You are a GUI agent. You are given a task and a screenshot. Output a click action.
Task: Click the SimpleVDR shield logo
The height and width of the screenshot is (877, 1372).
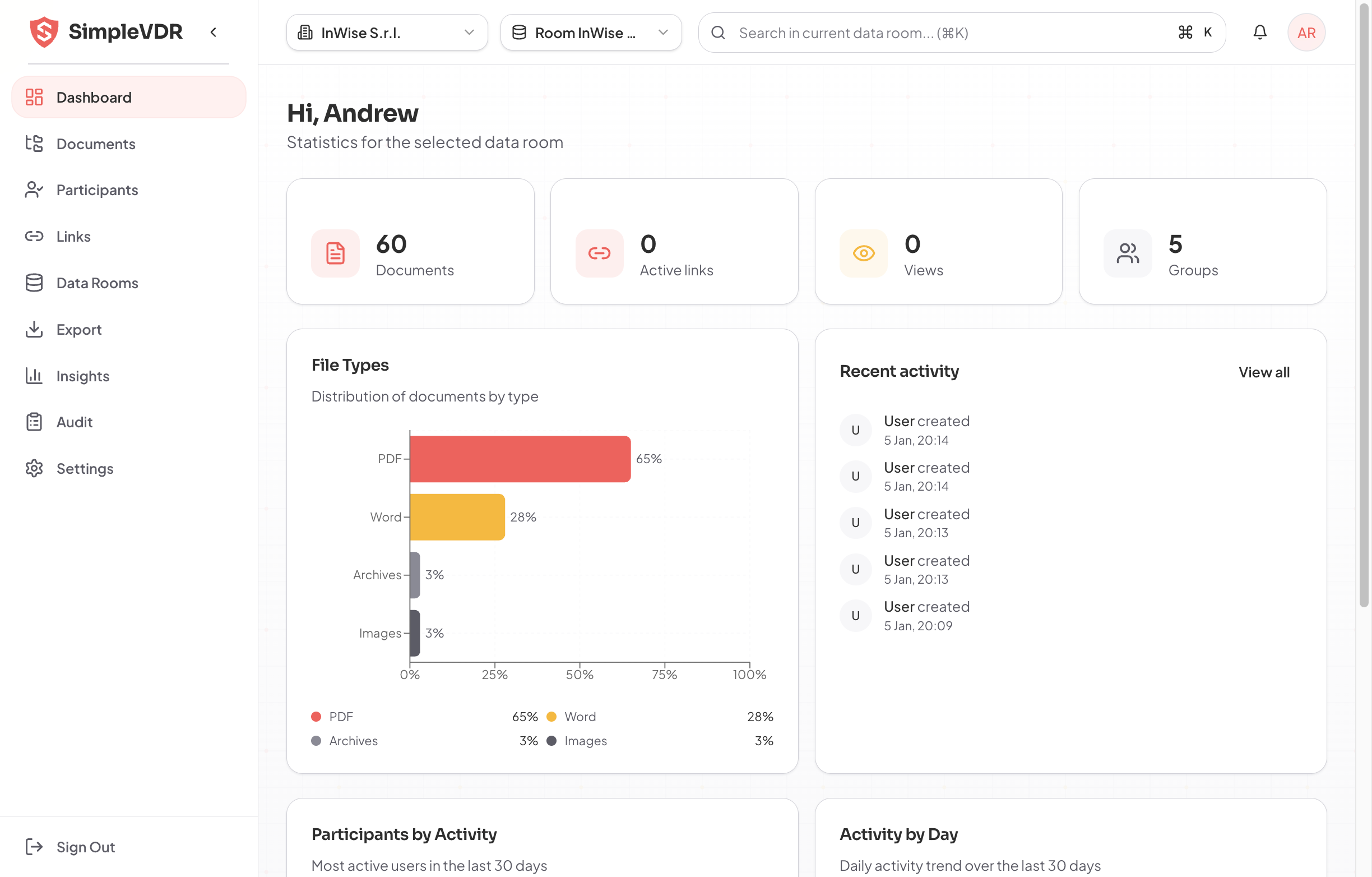[44, 32]
